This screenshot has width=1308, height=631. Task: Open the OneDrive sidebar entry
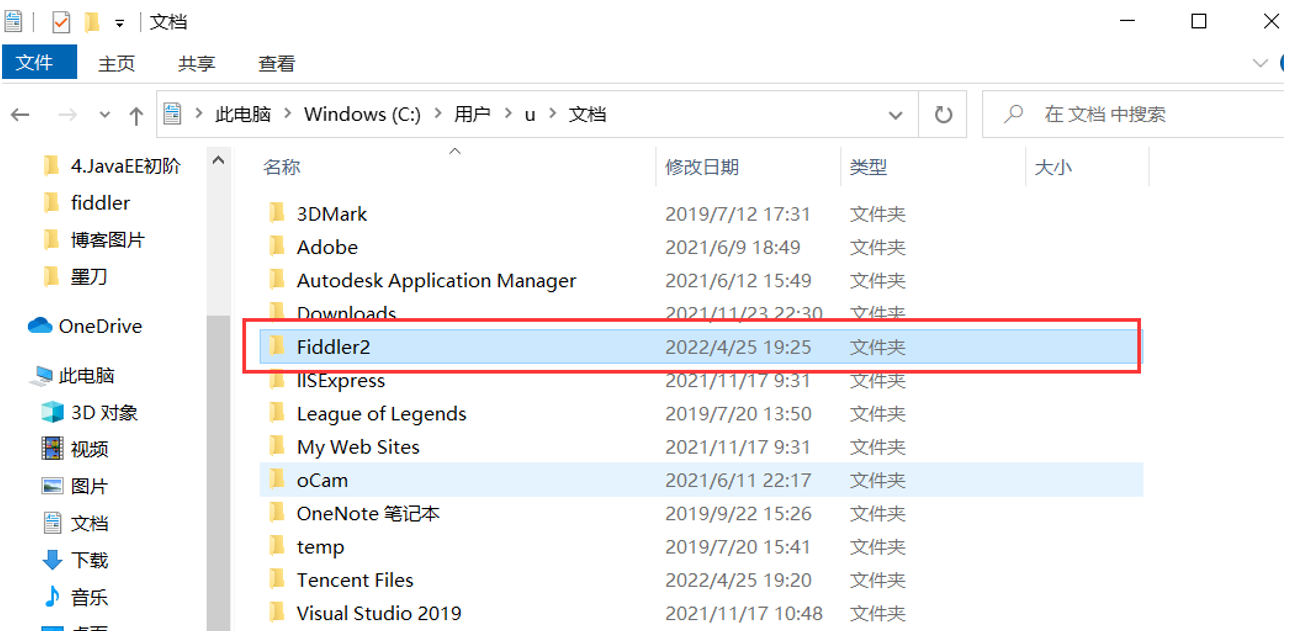[x=98, y=326]
